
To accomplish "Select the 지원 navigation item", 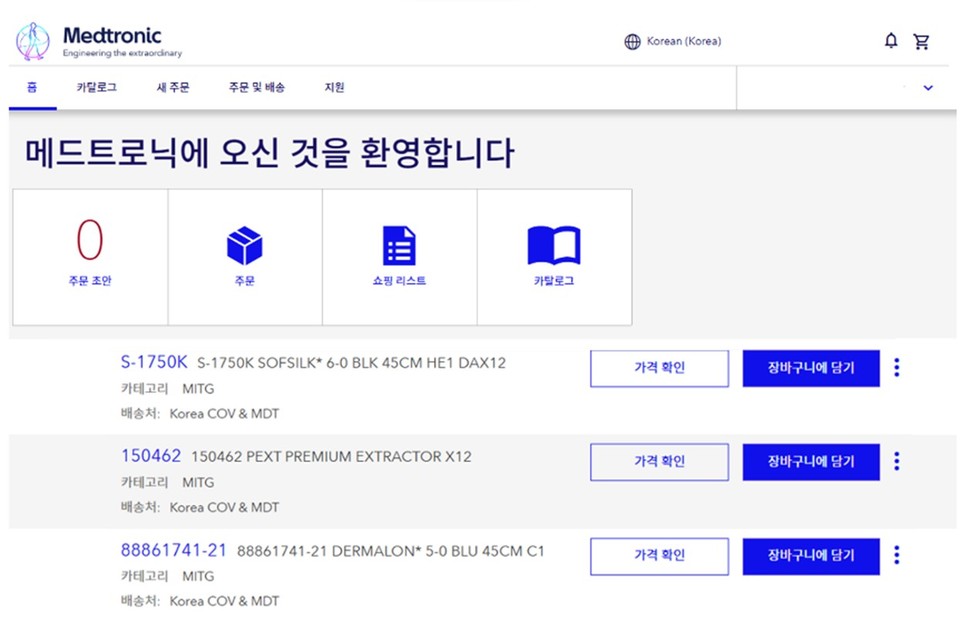I will 334,88.
